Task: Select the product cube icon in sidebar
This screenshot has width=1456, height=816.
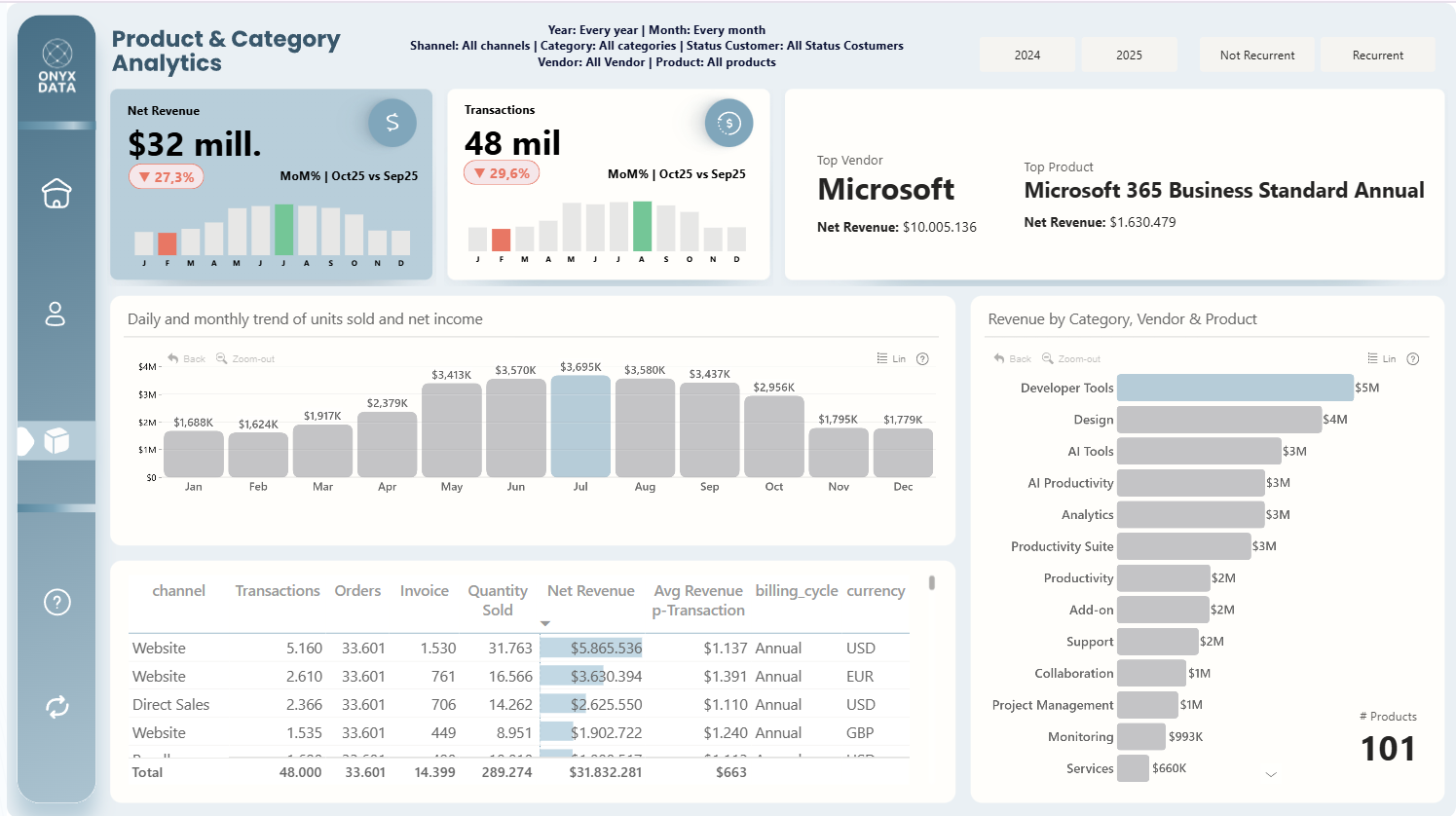Action: 56,441
